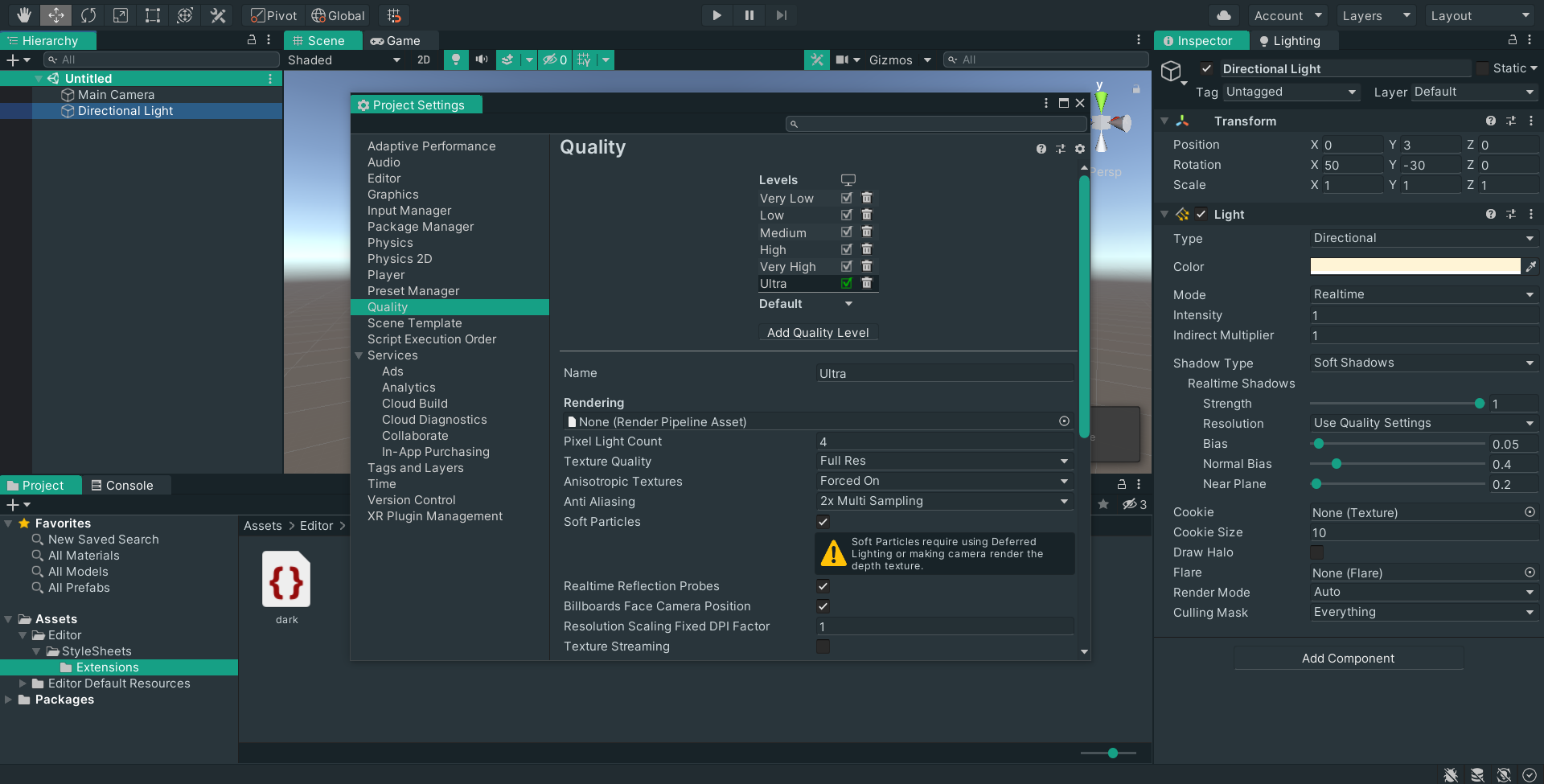Switch to the Console tab
Screen dimensions: 1544x784
126,485
